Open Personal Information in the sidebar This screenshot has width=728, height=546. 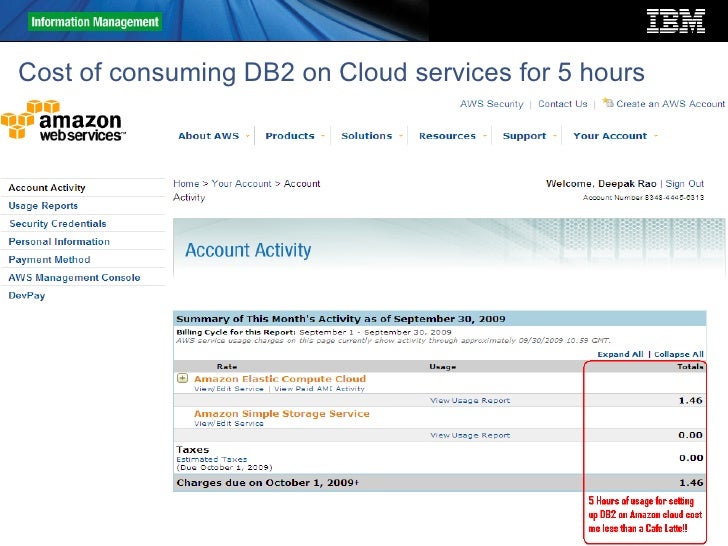[x=59, y=242]
